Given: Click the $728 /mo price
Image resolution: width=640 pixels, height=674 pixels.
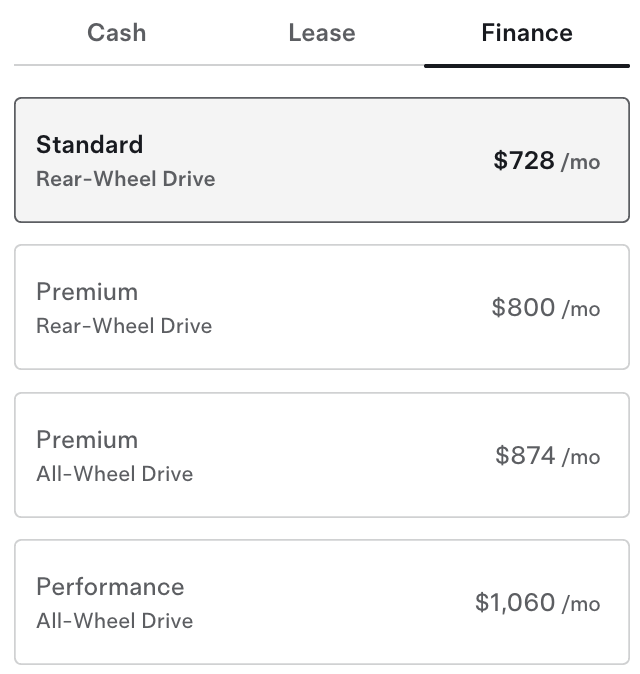Looking at the screenshot, I should click(546, 161).
